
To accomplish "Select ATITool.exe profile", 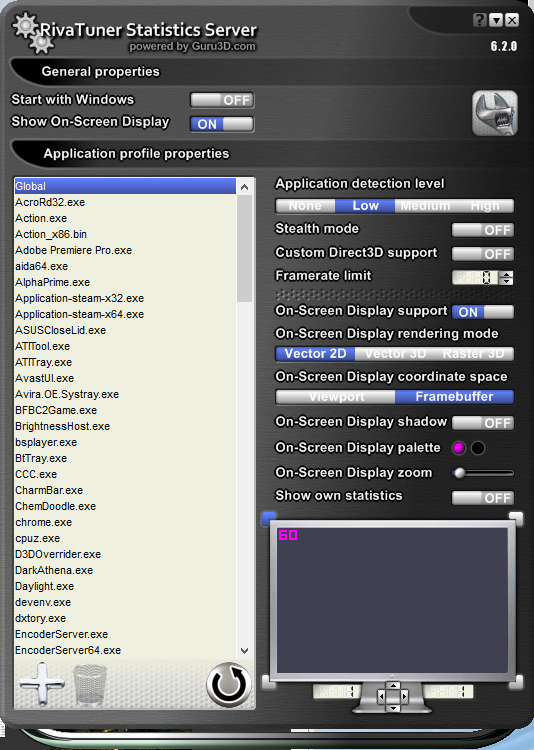I will click(x=125, y=346).
